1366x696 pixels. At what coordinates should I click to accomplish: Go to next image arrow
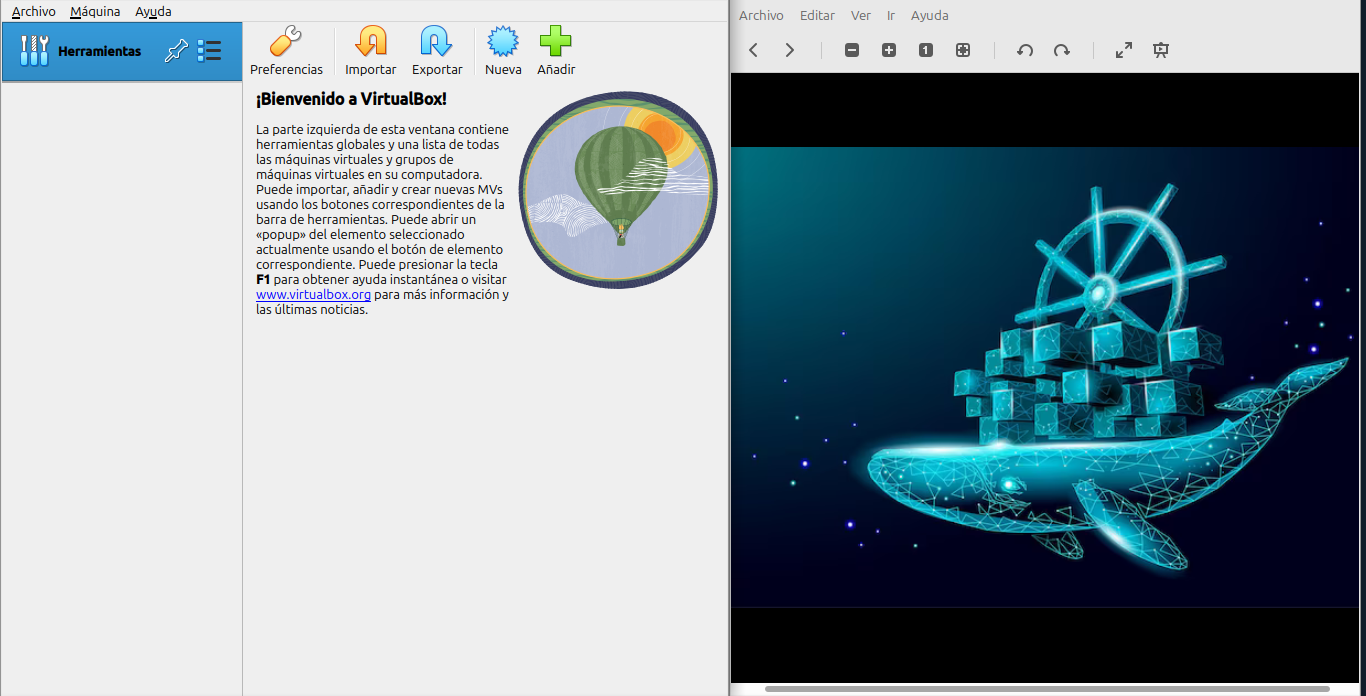point(789,50)
